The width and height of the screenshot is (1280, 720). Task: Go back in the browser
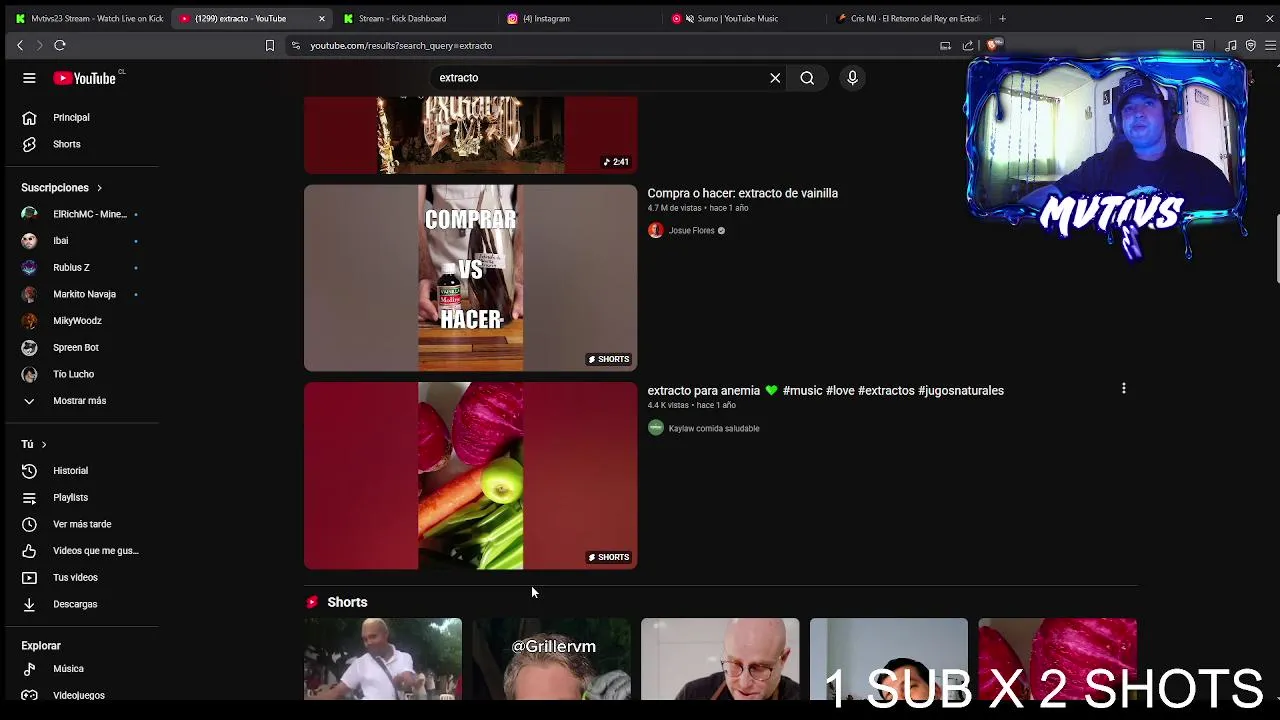point(19,45)
